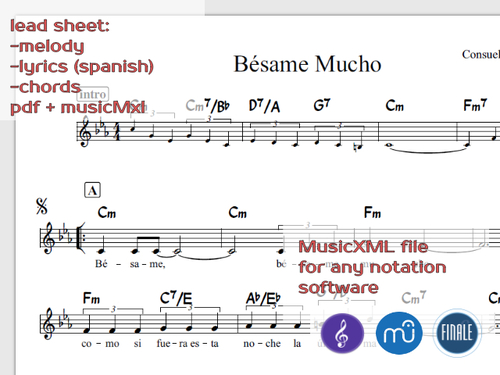This screenshot has width=500, height=375.
Task: Click the tied whole note under the intro's second Cm chord
Action: coord(389,145)
